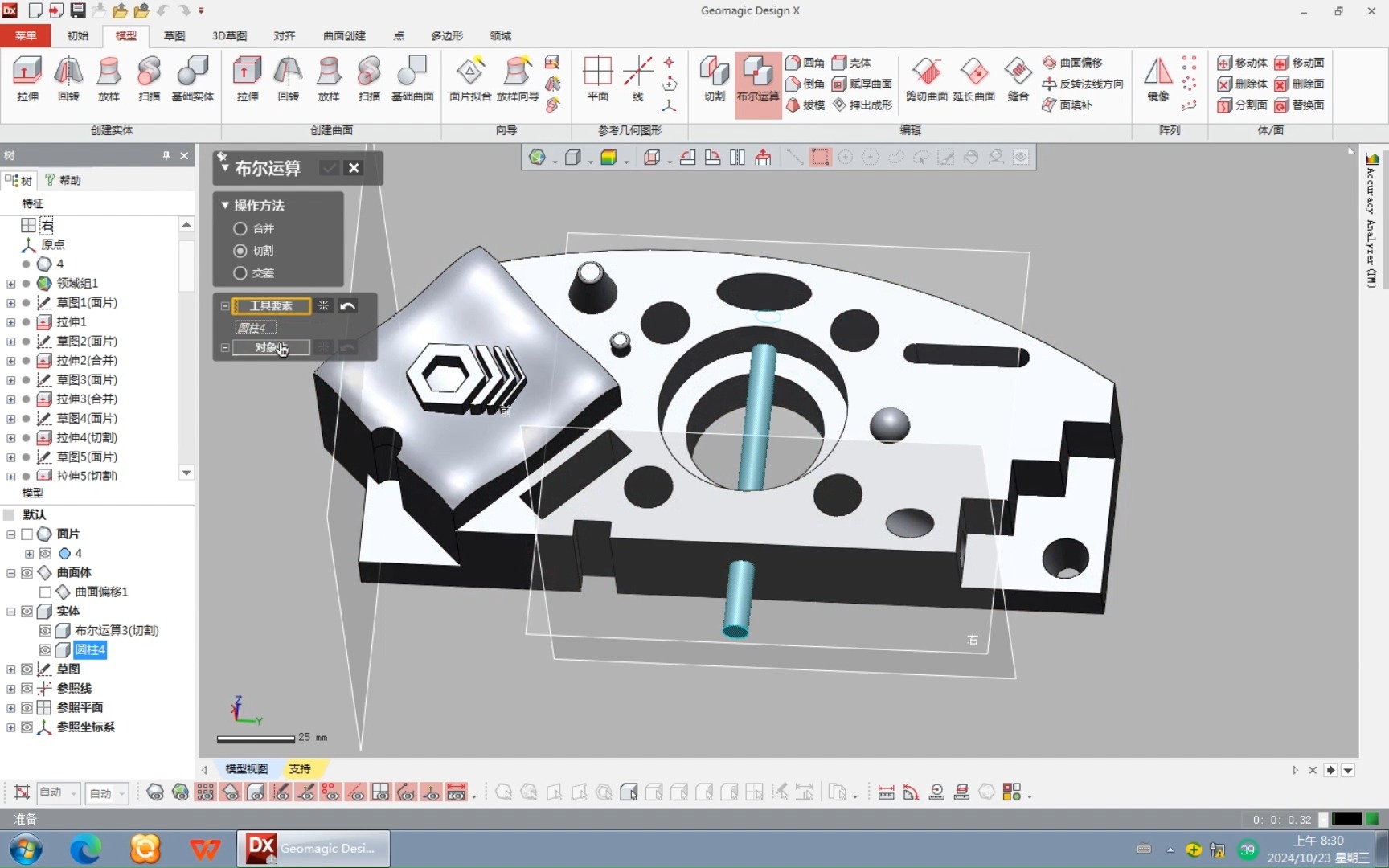The image size is (1389, 868).
Task: Click the 面片拟合 surface fitting icon
Action: (469, 72)
